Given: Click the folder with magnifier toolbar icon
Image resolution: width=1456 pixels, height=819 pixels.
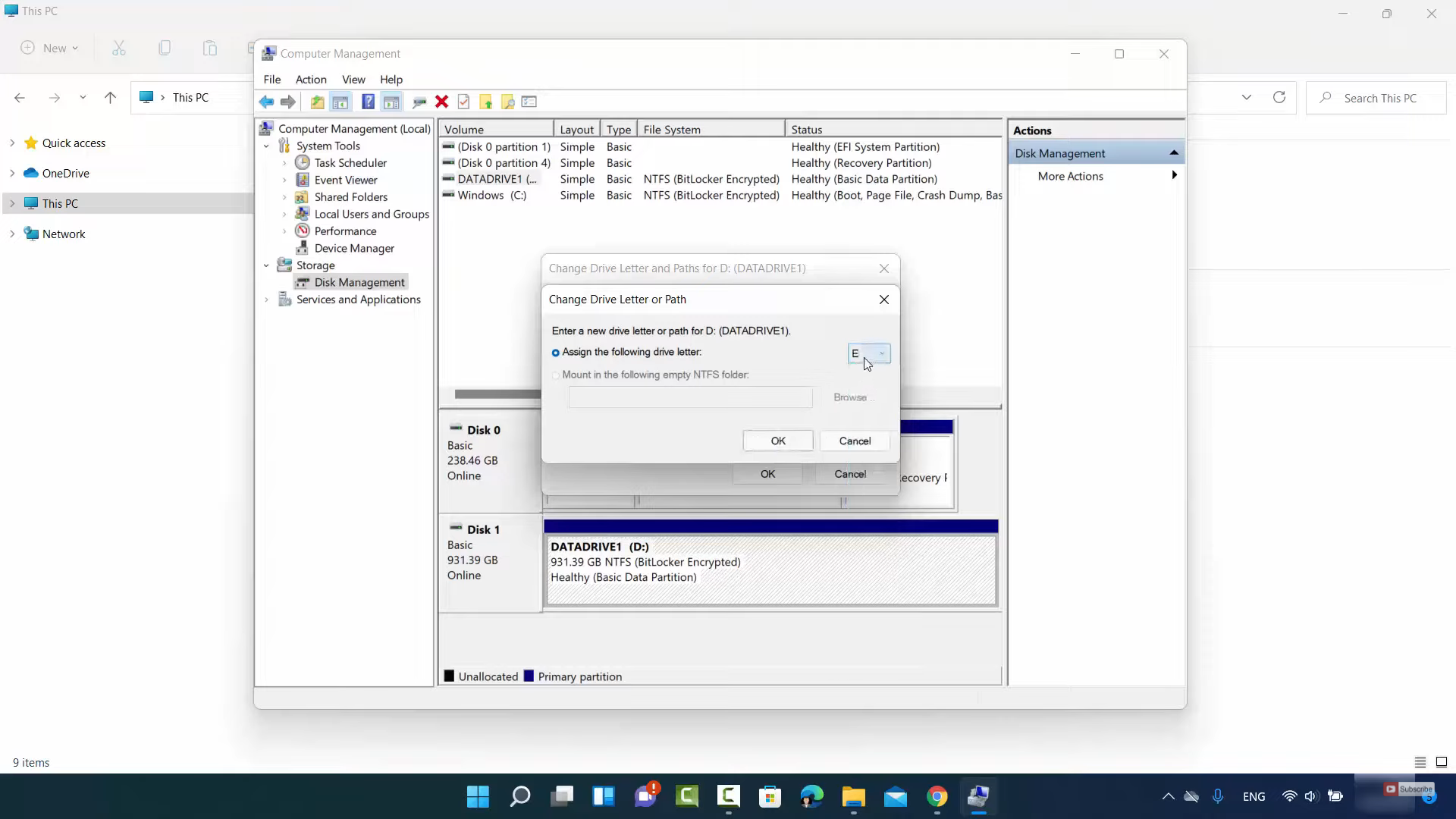Looking at the screenshot, I should [x=507, y=102].
